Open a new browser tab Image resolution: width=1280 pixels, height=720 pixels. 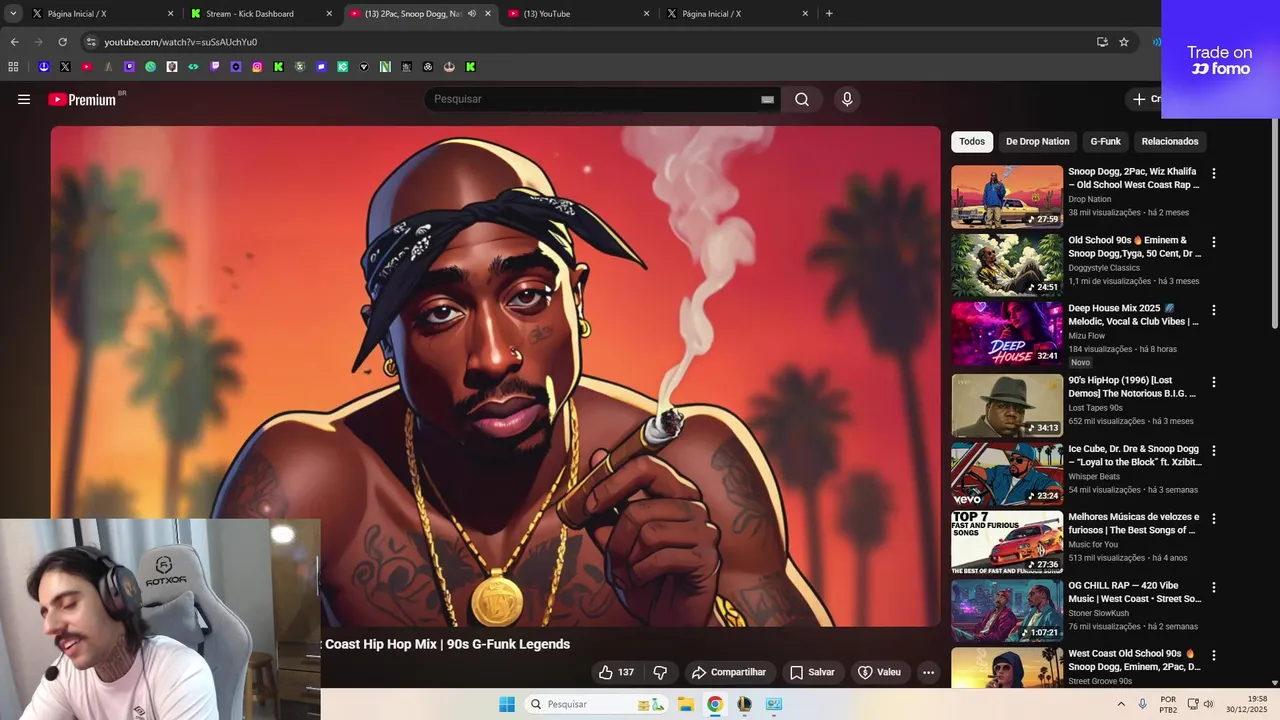click(x=829, y=14)
